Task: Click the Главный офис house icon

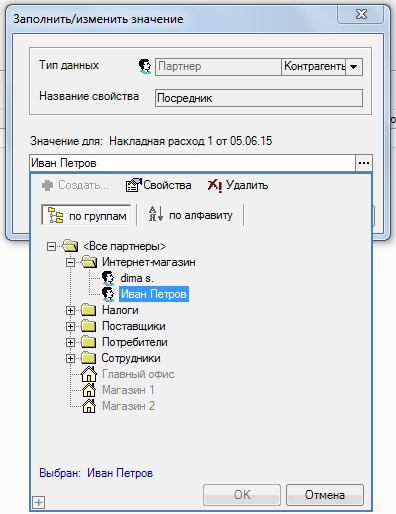Action: click(89, 374)
